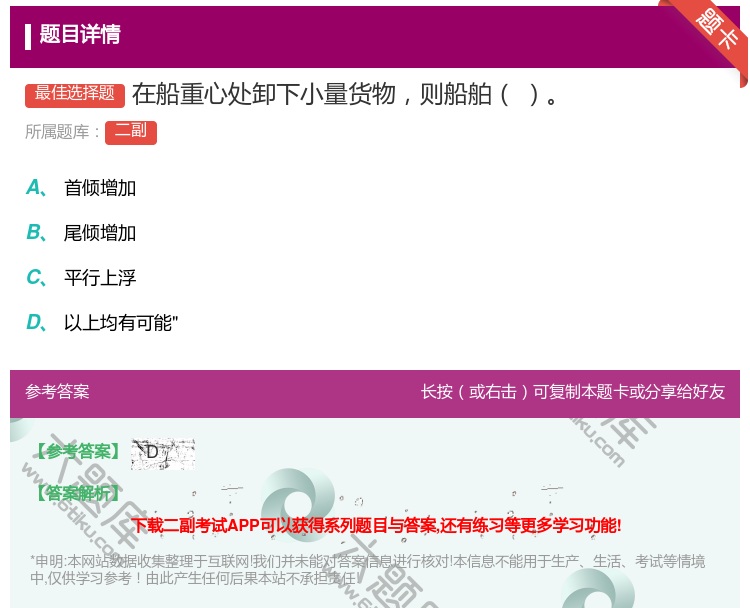The height and width of the screenshot is (608, 750).
Task: Choose option A 首倾增加
Action: click(x=81, y=188)
